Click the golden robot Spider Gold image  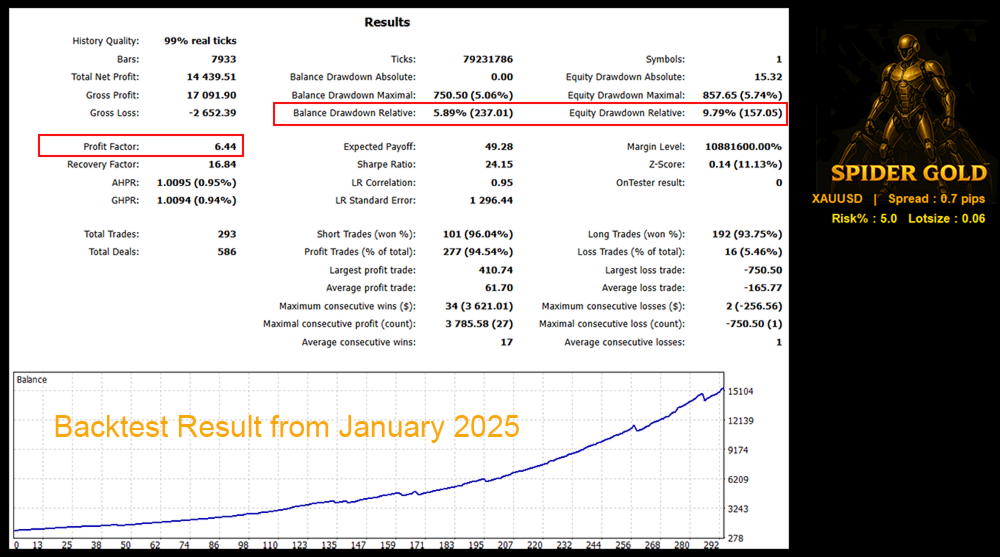pos(904,102)
